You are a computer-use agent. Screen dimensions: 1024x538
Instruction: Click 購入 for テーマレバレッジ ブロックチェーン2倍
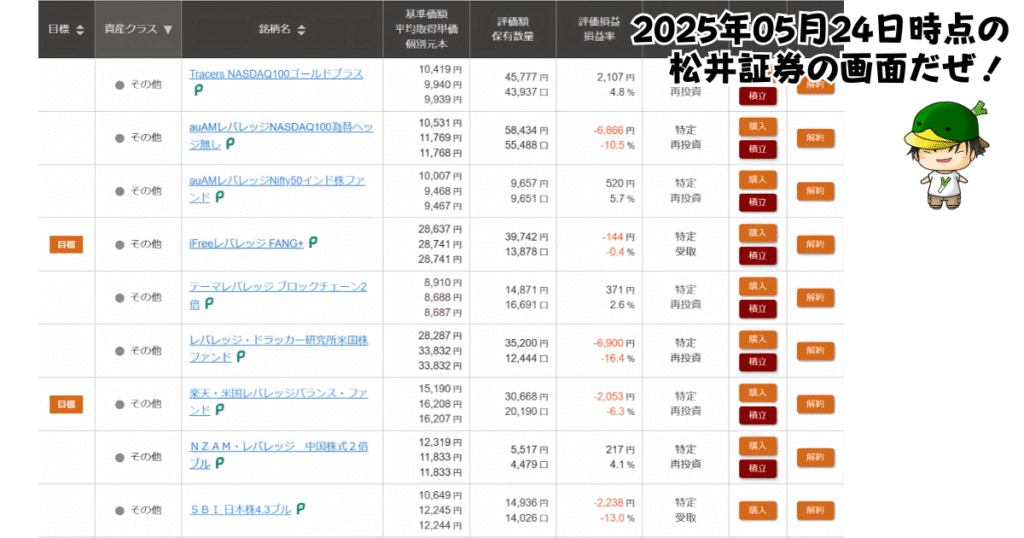click(758, 286)
